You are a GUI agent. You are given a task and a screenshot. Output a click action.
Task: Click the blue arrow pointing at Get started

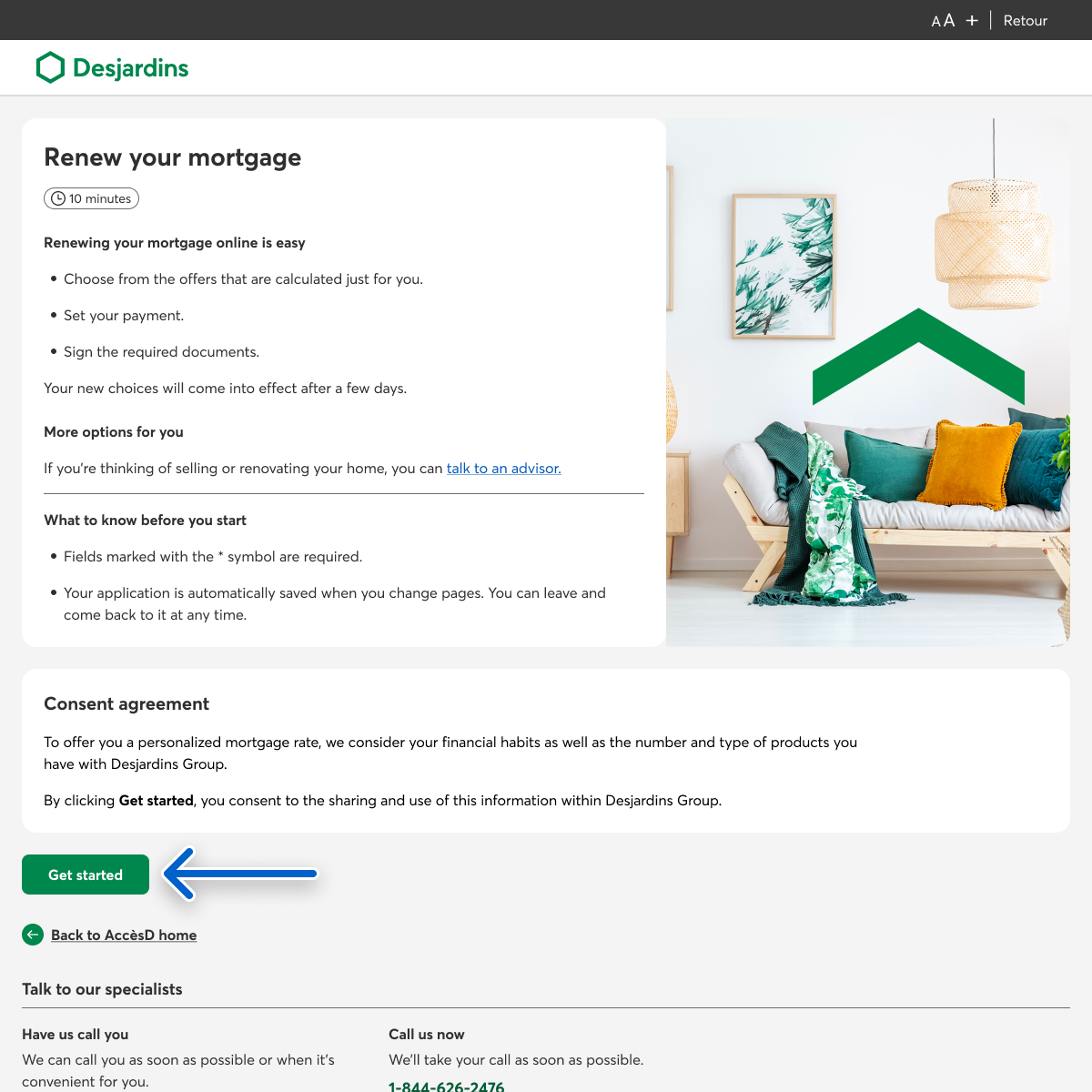point(240,874)
